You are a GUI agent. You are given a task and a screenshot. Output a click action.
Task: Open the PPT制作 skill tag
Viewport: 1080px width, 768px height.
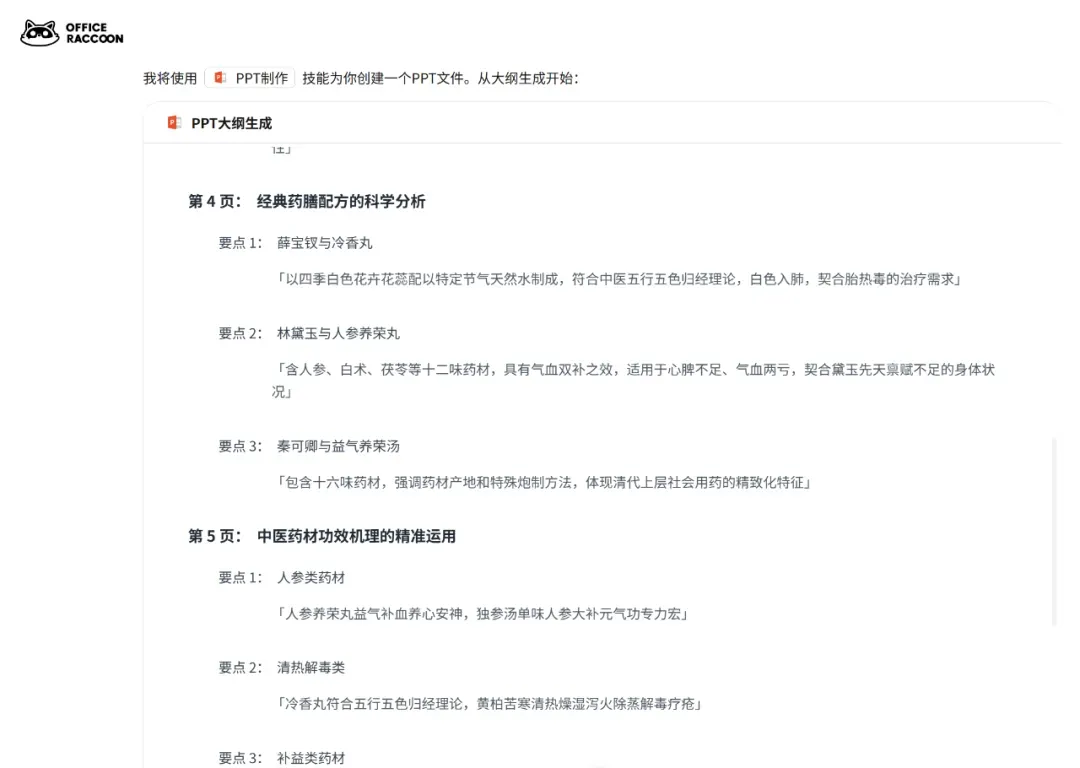click(250, 78)
